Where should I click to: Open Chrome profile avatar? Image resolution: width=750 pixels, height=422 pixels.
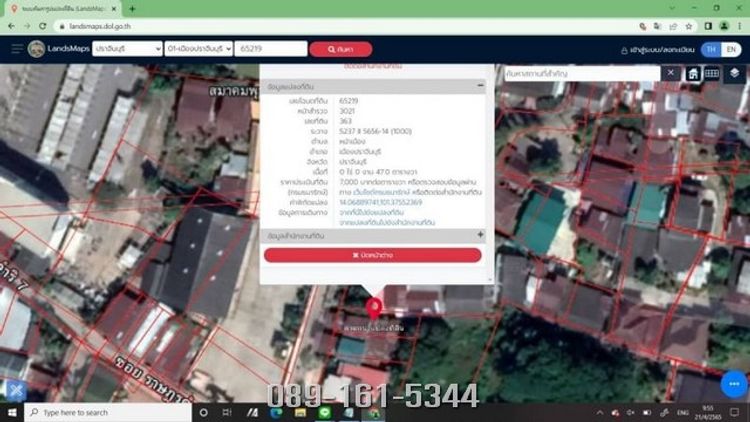724,26
